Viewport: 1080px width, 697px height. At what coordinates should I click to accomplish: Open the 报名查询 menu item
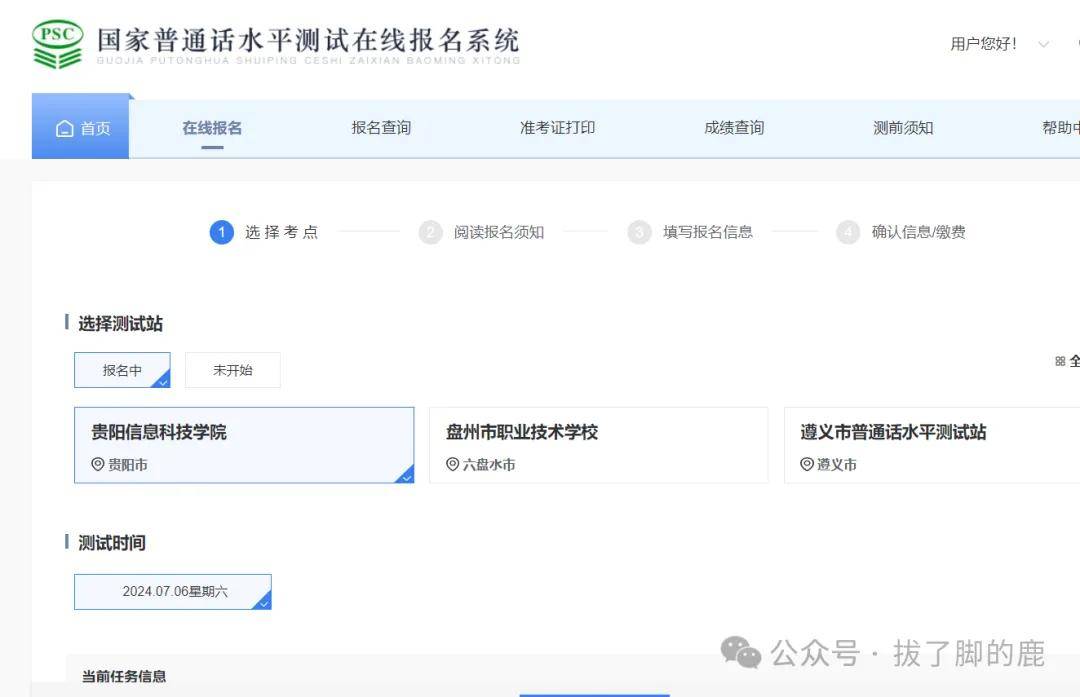click(381, 128)
